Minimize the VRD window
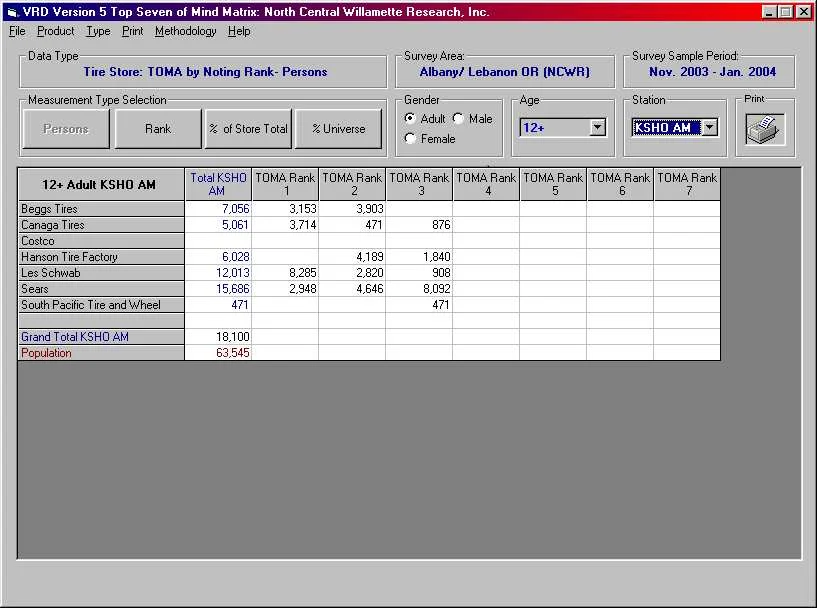Screen dimensions: 817x608 [769, 11]
